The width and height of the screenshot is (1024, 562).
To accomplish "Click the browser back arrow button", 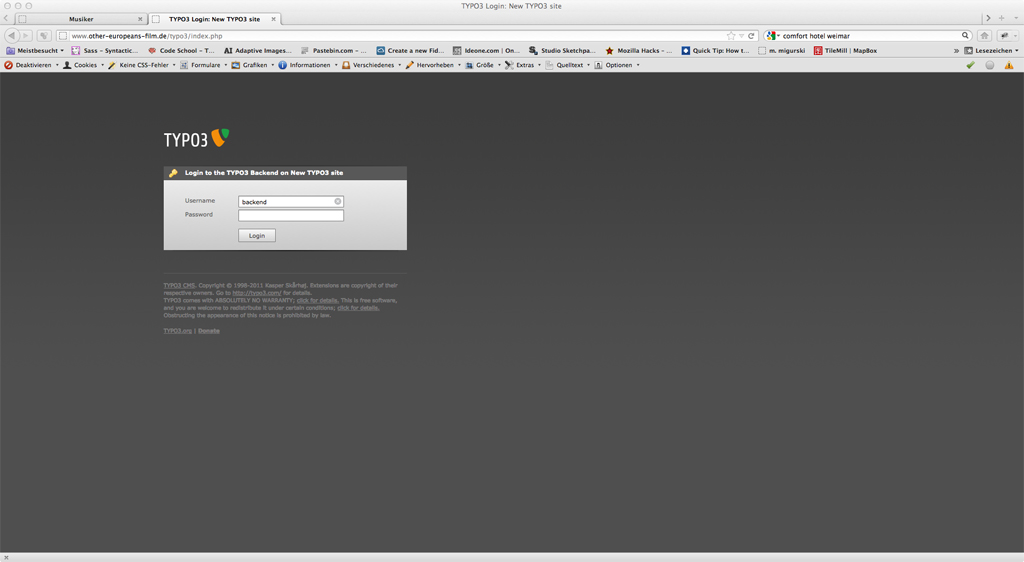I will tap(12, 35).
